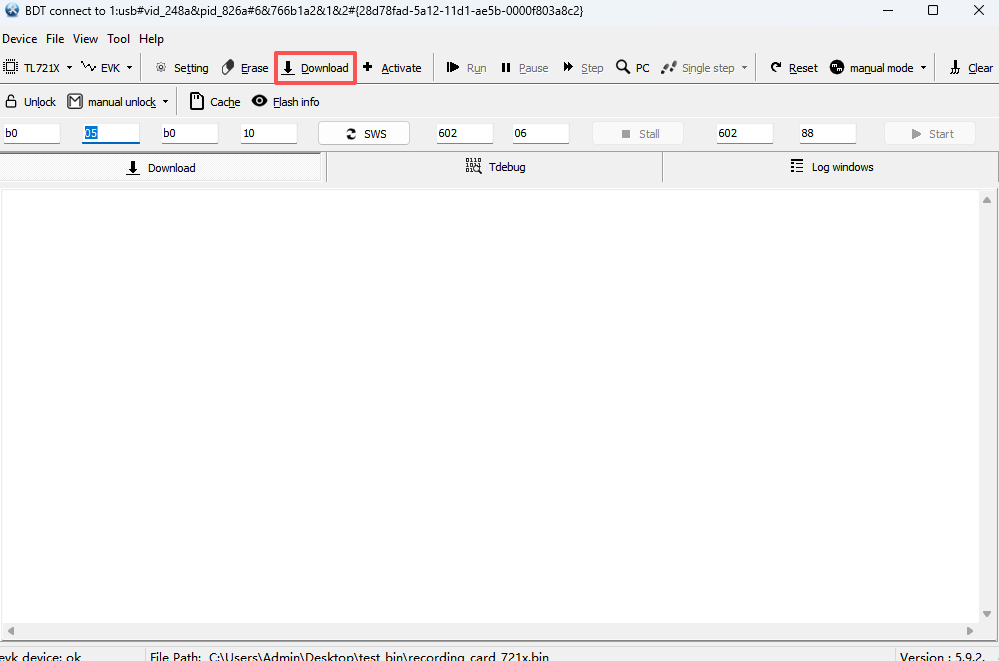Switch to the Download tab
The width and height of the screenshot is (999, 661).
(x=161, y=168)
